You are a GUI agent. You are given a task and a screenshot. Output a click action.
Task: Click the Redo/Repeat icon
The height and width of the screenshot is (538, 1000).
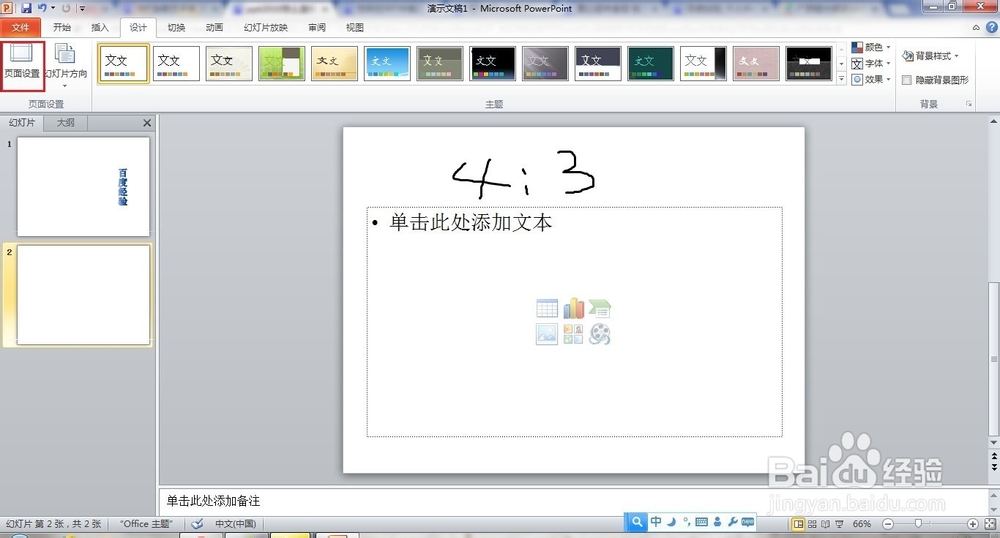coord(65,8)
